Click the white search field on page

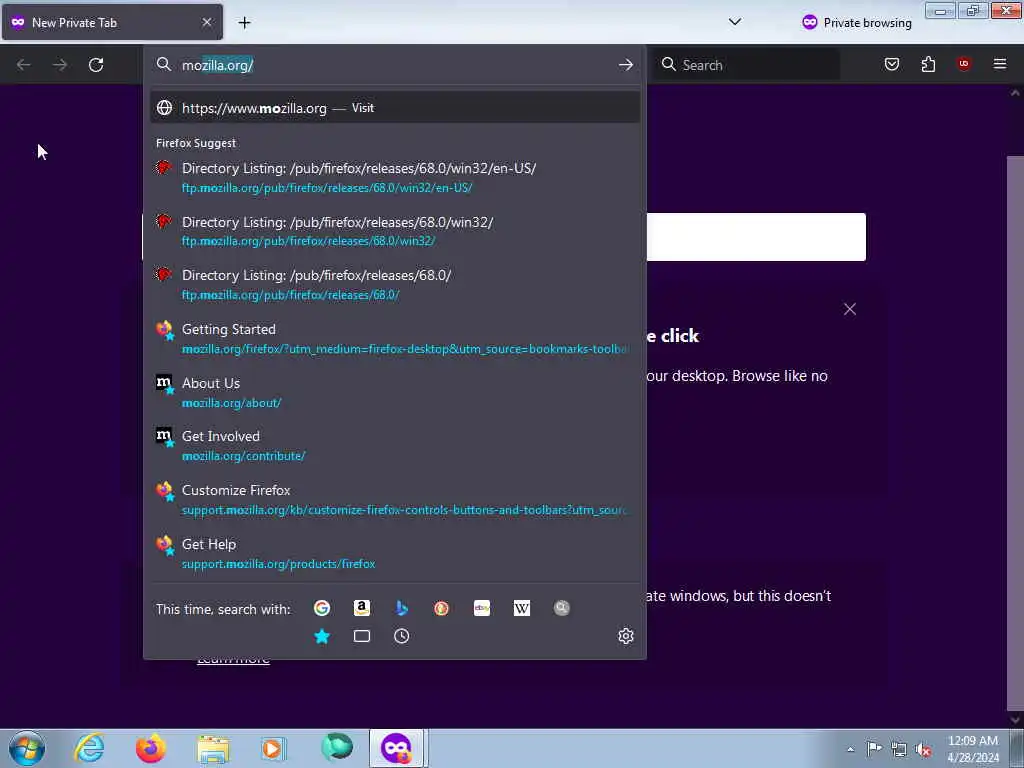click(756, 236)
